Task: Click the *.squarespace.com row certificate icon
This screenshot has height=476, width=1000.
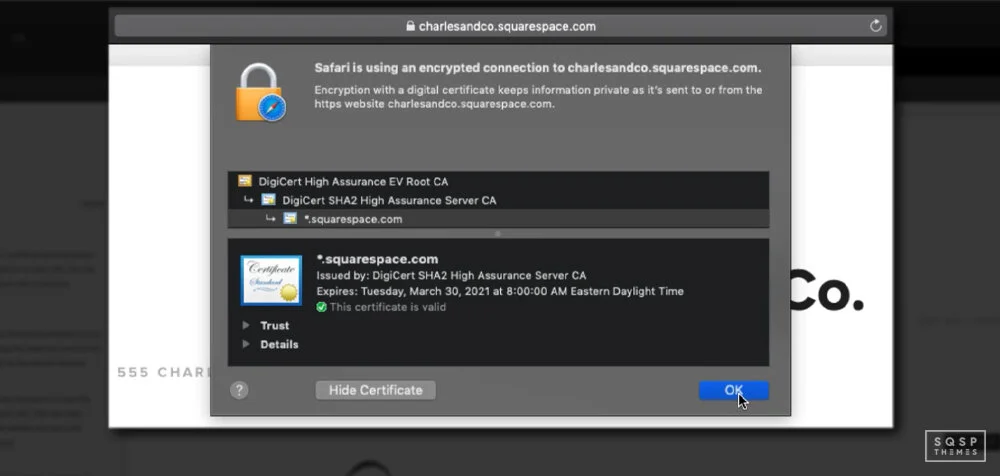Action: [x=290, y=219]
